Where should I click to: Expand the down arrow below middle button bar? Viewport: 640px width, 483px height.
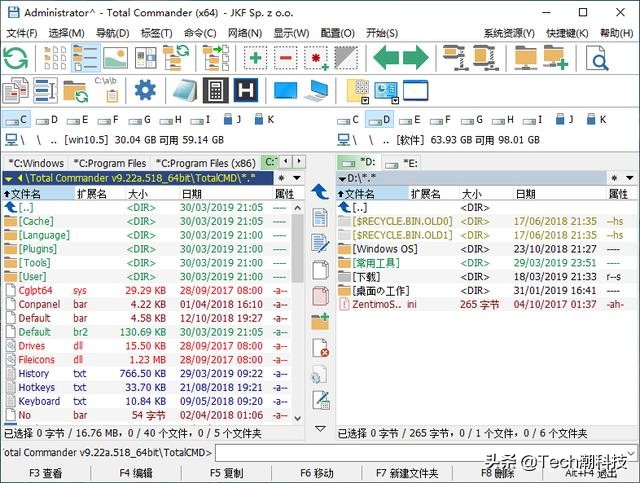(x=320, y=427)
